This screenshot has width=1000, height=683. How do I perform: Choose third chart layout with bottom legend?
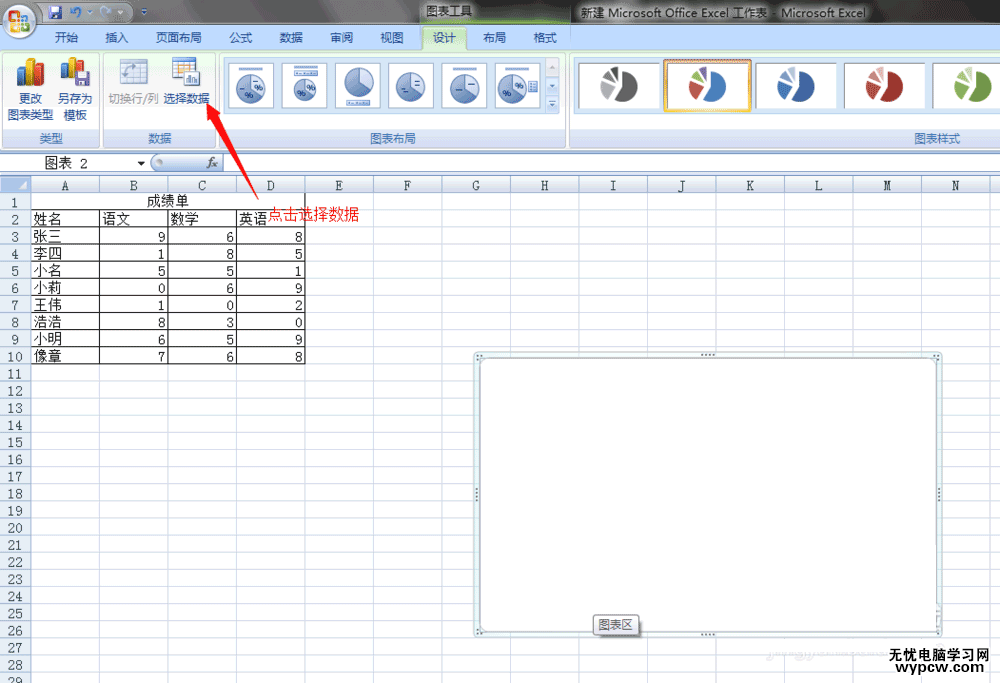coord(358,85)
